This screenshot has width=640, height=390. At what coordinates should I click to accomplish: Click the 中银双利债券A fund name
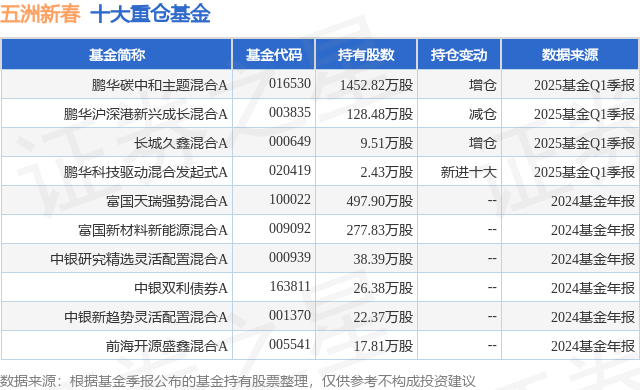pyautogui.click(x=181, y=288)
